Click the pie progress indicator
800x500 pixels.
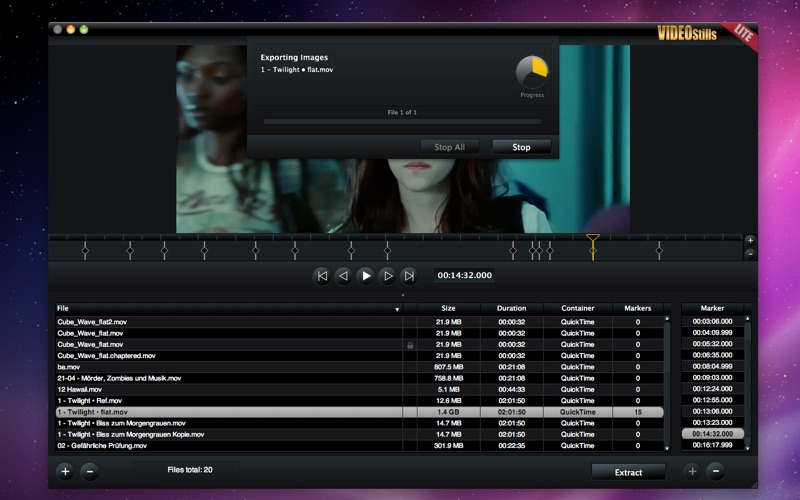pos(532,72)
